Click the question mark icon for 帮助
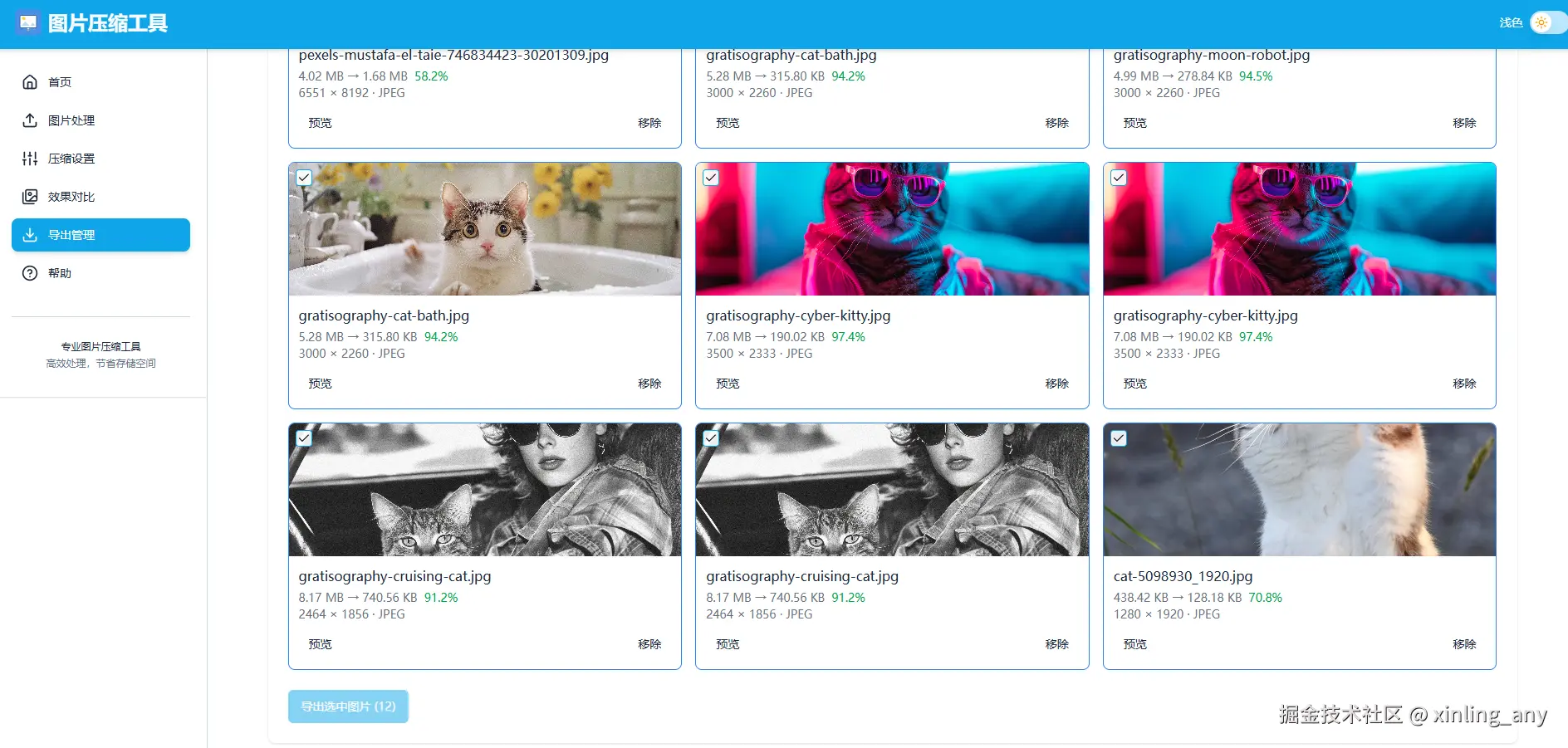Image resolution: width=1568 pixels, height=748 pixels. 30,273
